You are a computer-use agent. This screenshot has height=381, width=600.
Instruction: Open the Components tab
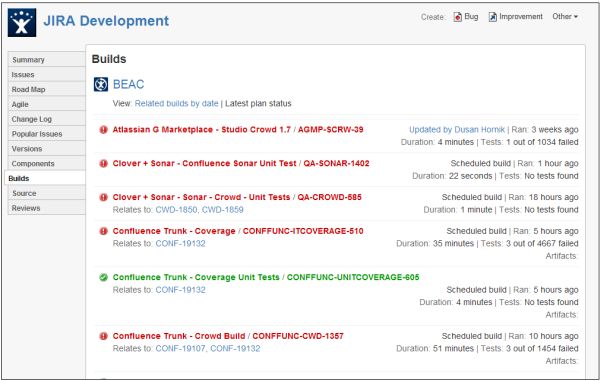coord(46,164)
